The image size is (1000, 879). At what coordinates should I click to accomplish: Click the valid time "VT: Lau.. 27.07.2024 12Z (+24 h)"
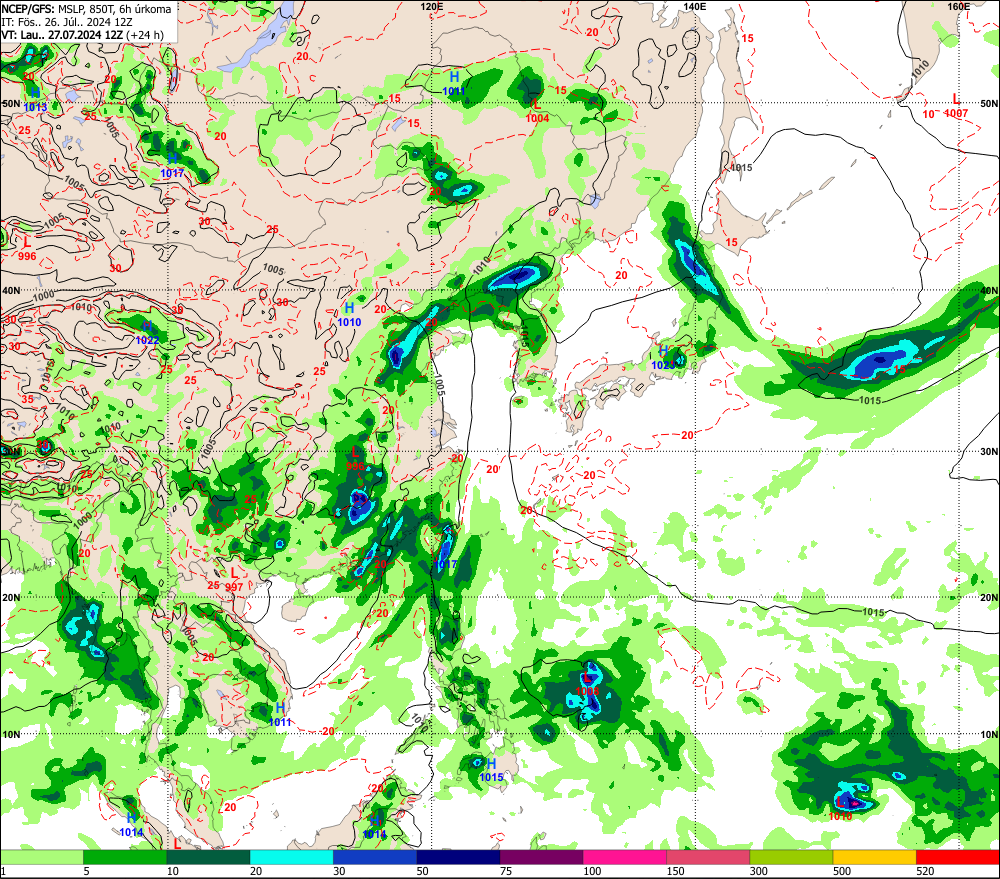(82, 35)
